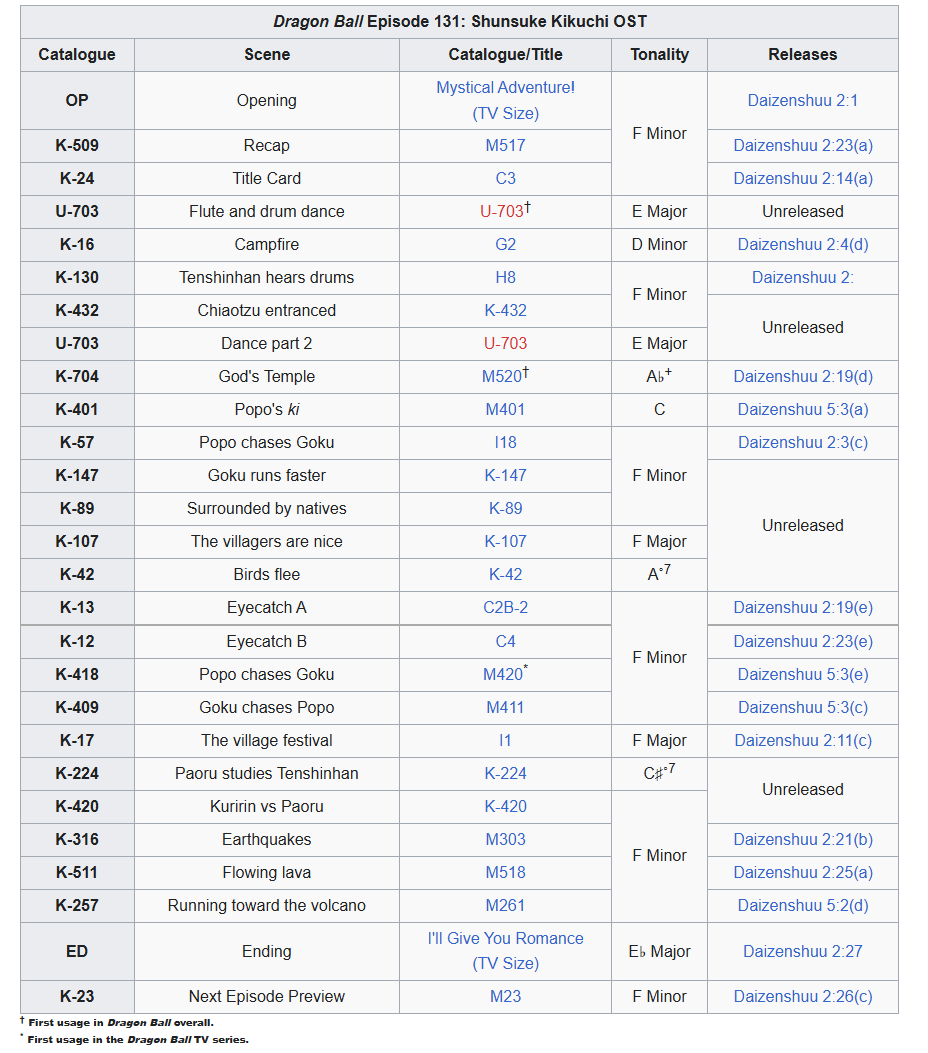Open the Daizenshuu 2:3(c) release link
Image resolution: width=928 pixels, height=1053 pixels.
[802, 442]
